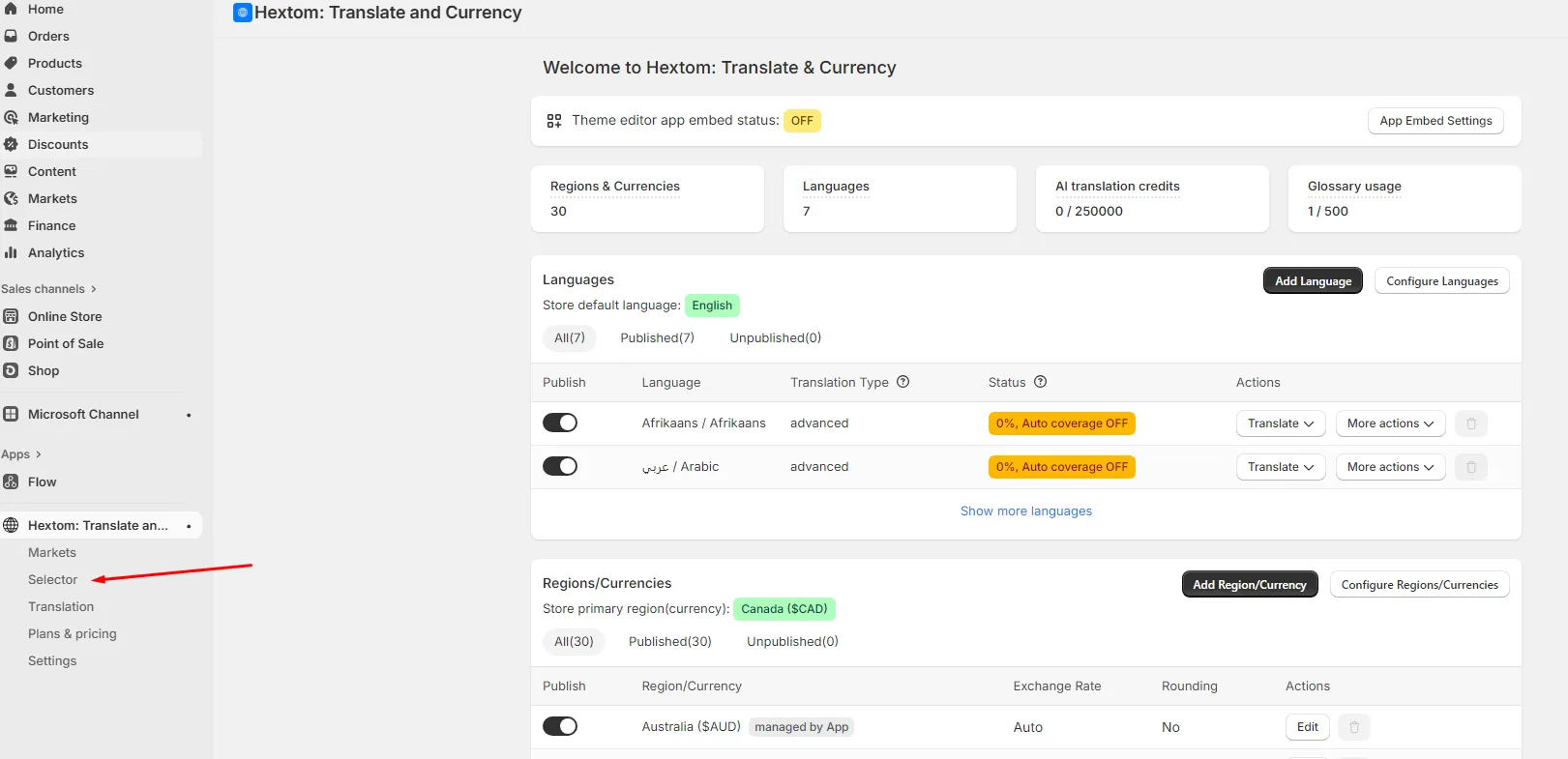Delete the Afrikaans language with trash icon
This screenshot has height=759, width=1568.
1471,423
